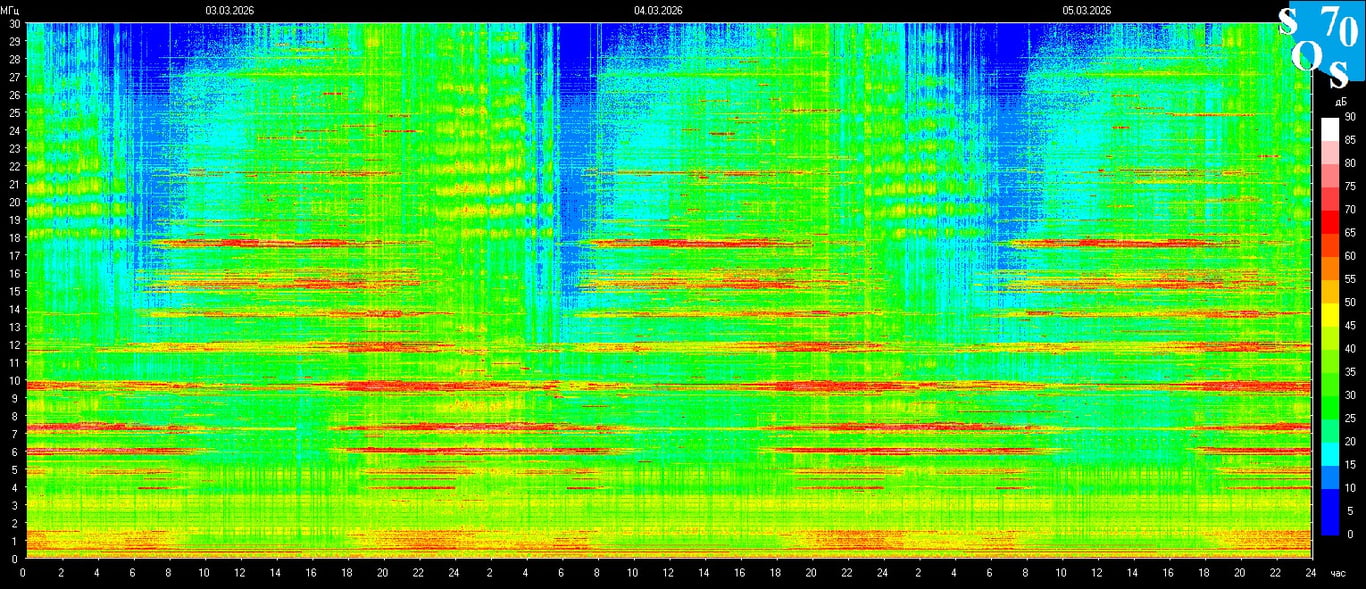
Task: Click the 05.03.2026 date label
Action: tap(1087, 10)
